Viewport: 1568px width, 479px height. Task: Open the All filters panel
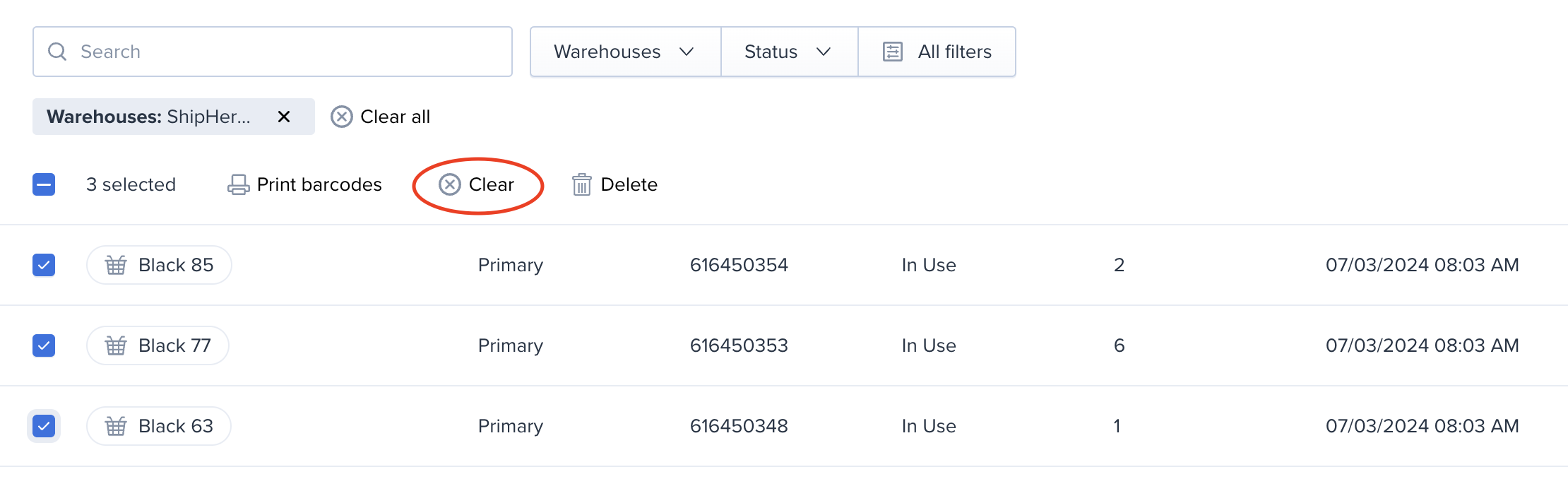[x=937, y=52]
